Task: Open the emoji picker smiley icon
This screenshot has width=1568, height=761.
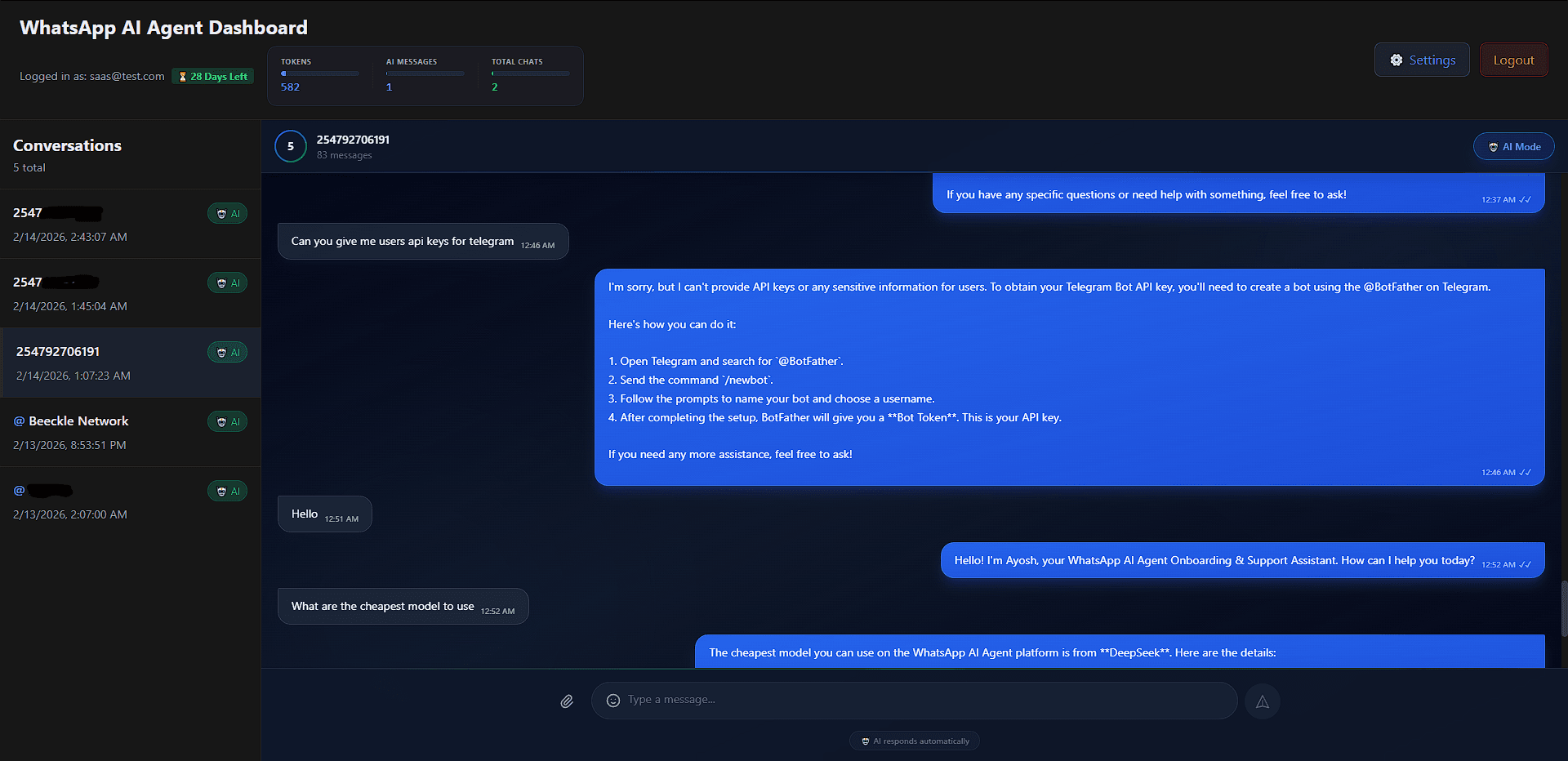Action: [613, 701]
